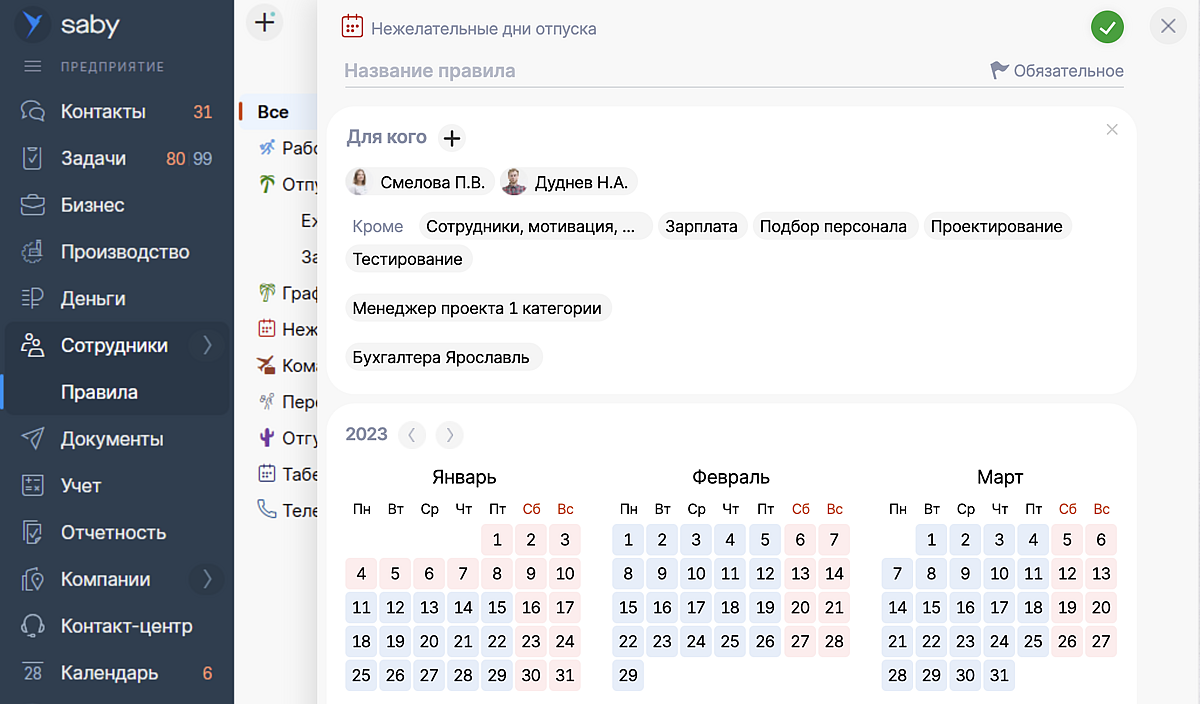Click the hamburger menu icon near Предприятие
This screenshot has width=1200, height=704.
pos(33,67)
